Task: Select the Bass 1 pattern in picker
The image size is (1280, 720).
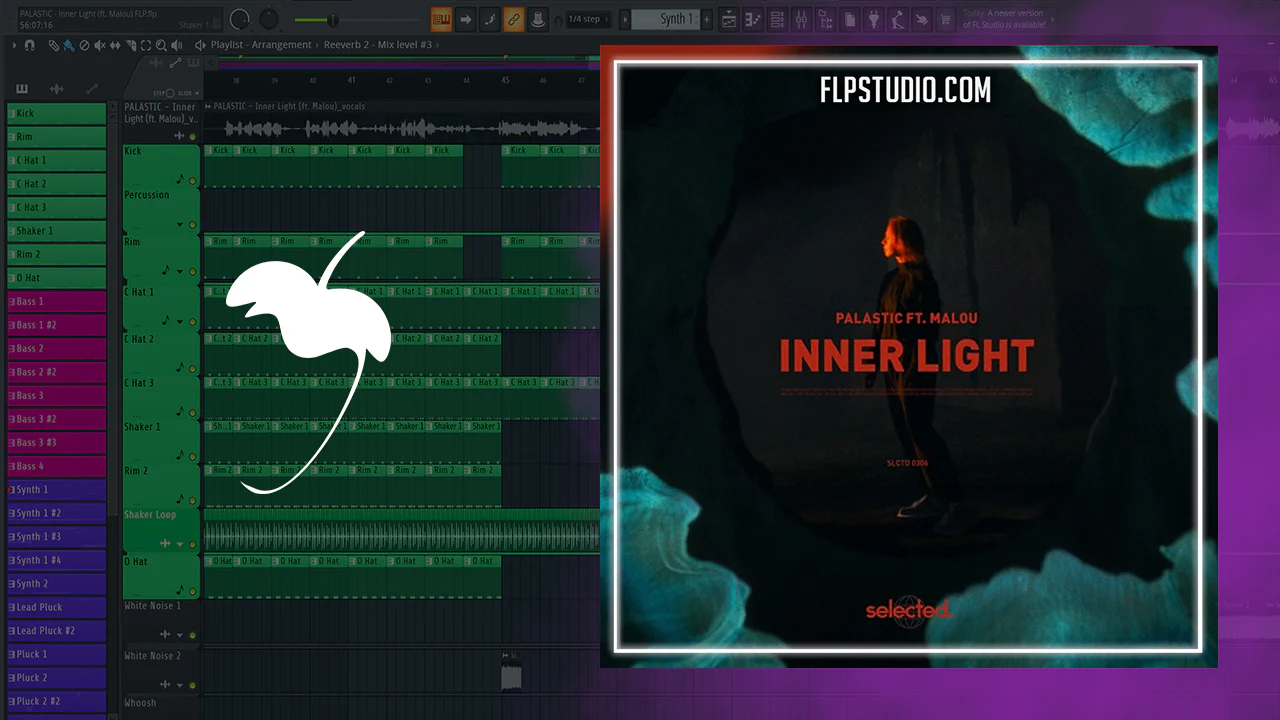Action: [57, 301]
